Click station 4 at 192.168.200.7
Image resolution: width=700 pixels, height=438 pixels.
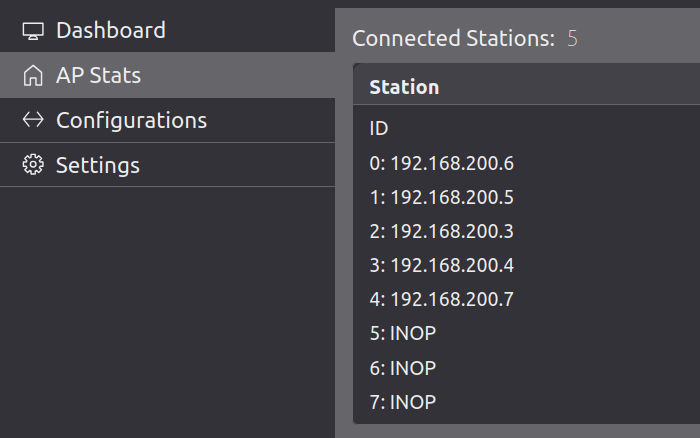(x=441, y=299)
